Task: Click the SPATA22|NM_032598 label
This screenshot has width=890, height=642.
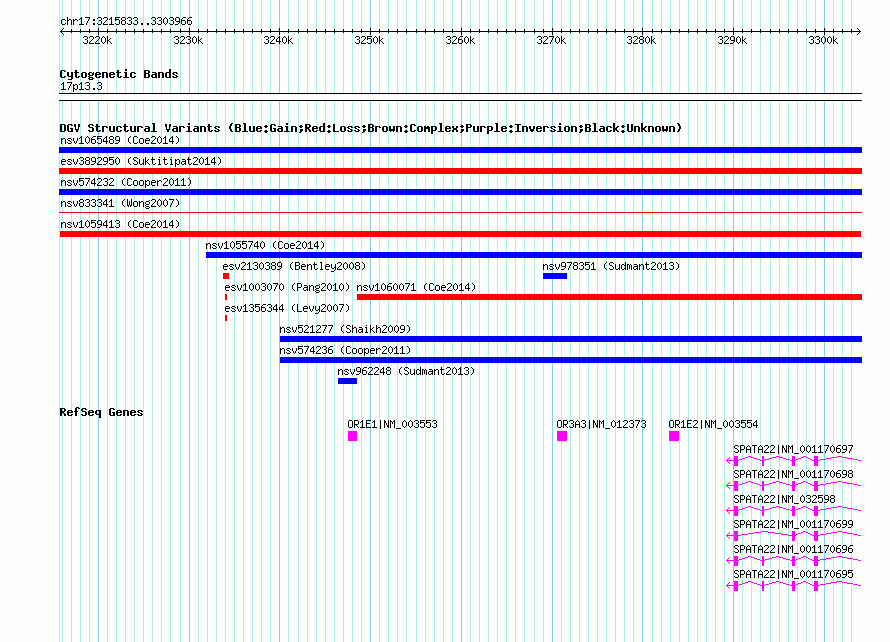Action: click(784, 499)
